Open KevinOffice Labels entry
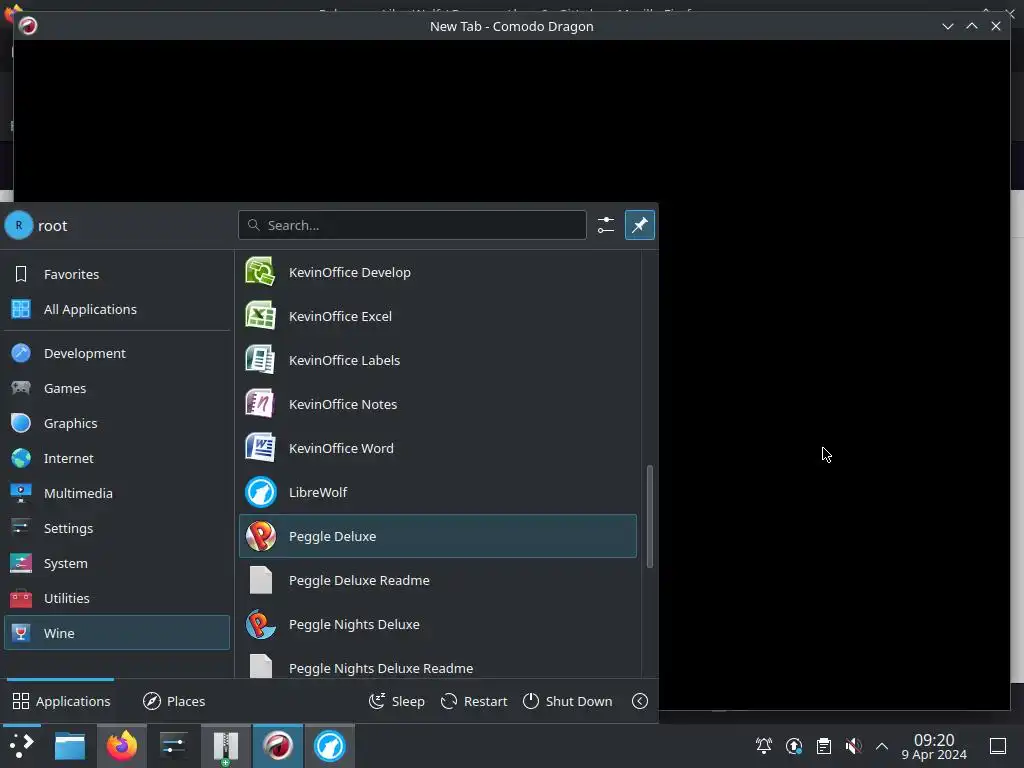 coord(438,360)
